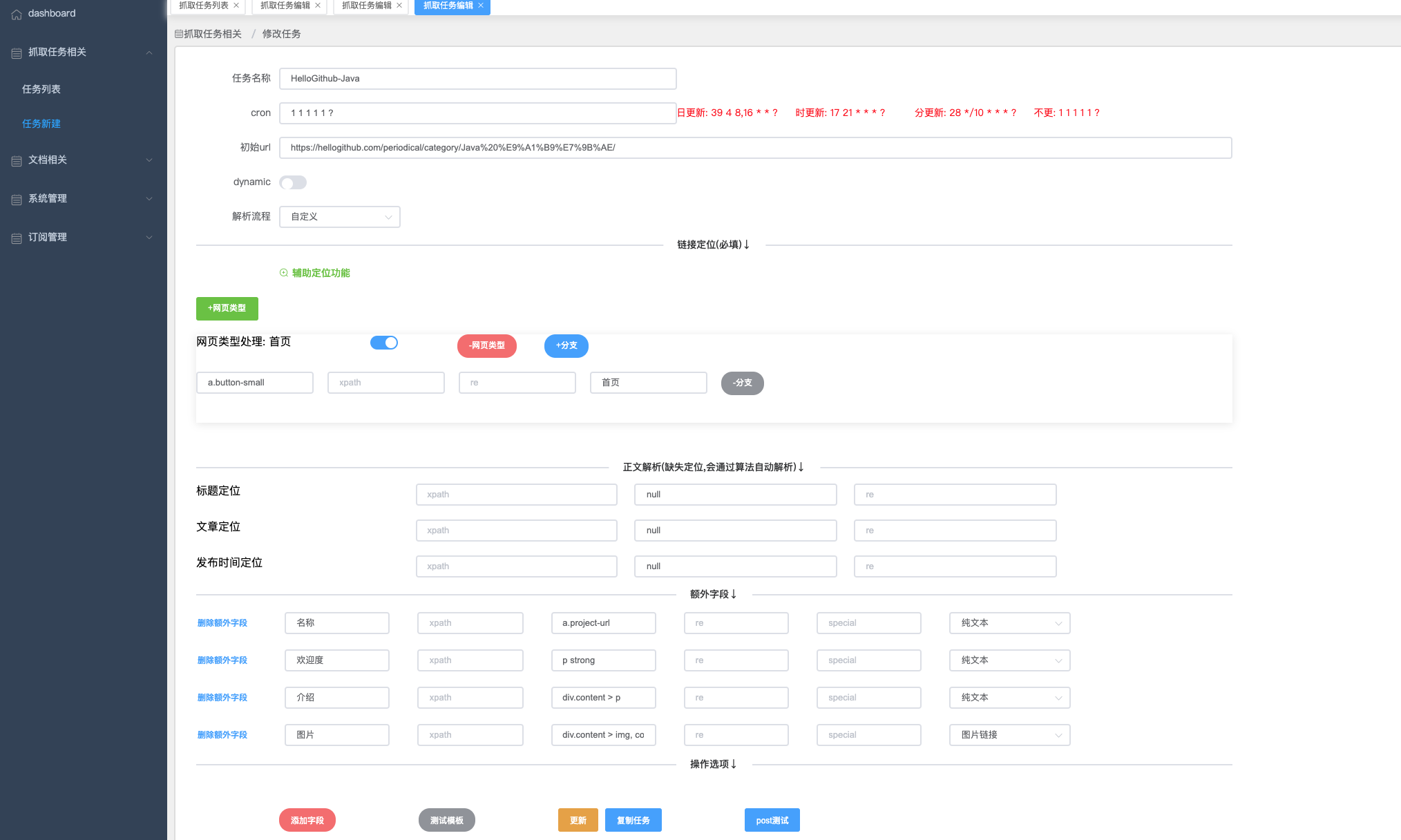1401x840 pixels.
Task: Disable the 首页 page type switch
Action: pyautogui.click(x=384, y=343)
